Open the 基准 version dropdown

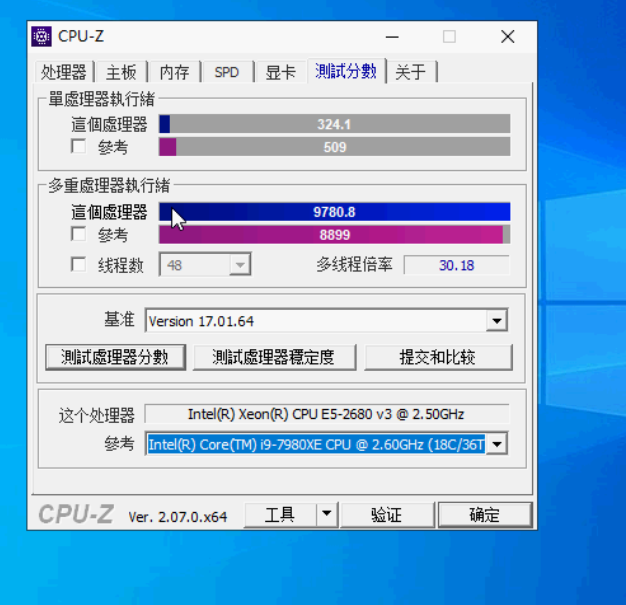(497, 320)
